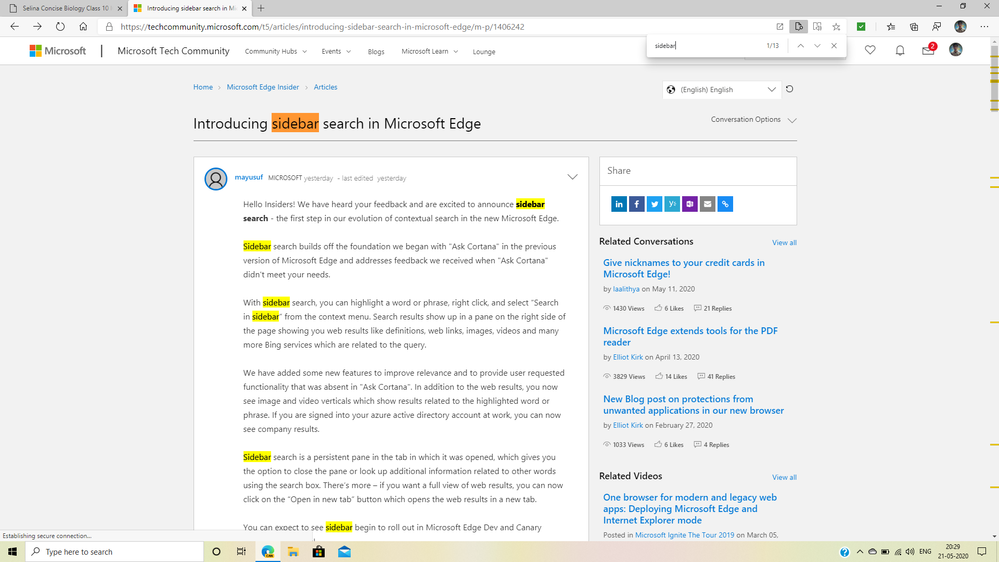Open the Collections icon

tap(914, 27)
